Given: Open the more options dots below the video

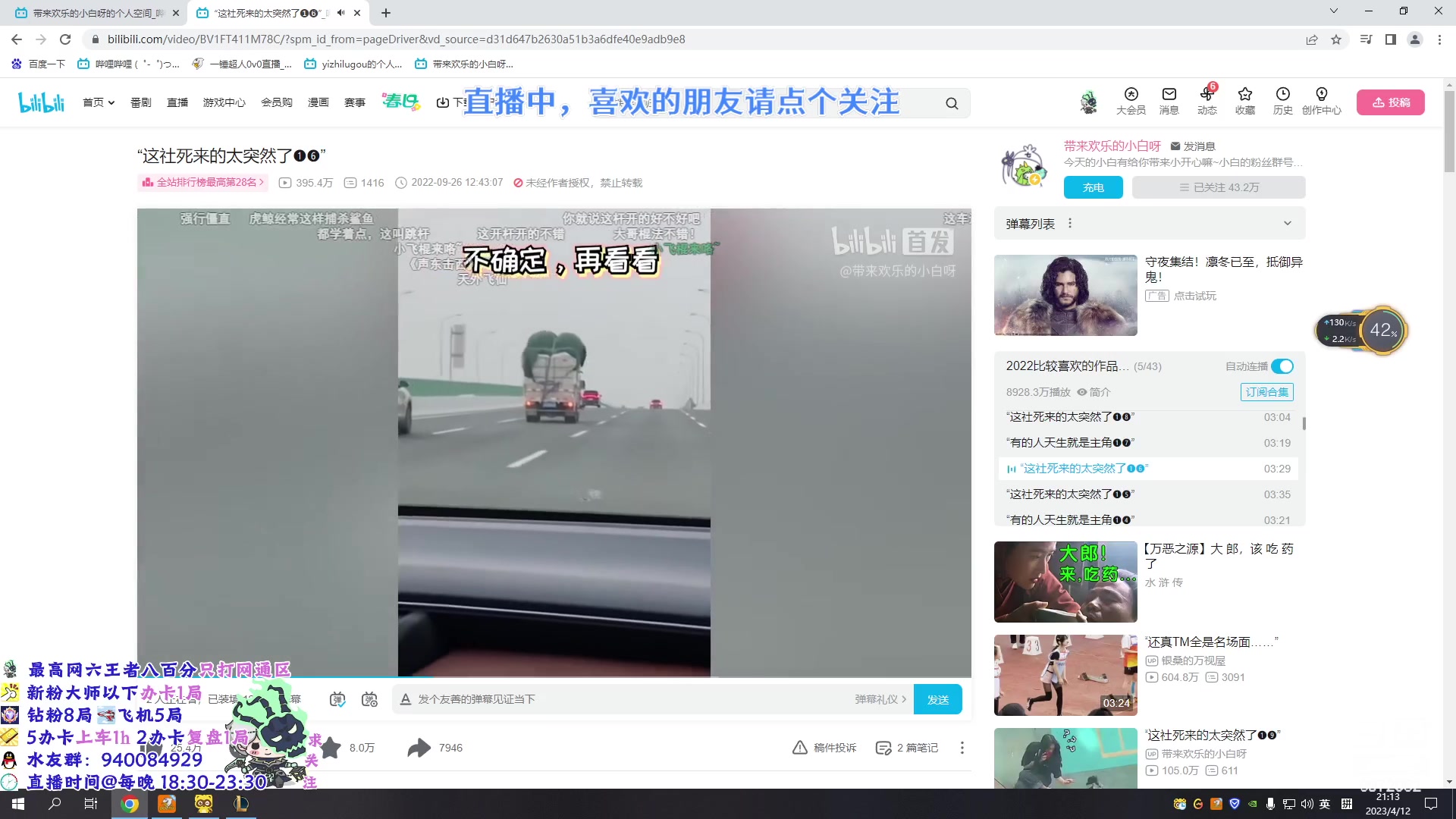Looking at the screenshot, I should [x=962, y=748].
